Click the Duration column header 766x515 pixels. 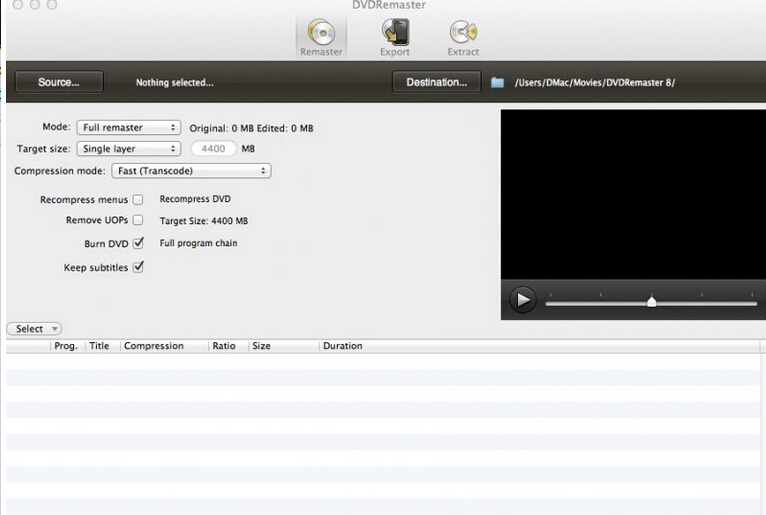pos(343,346)
